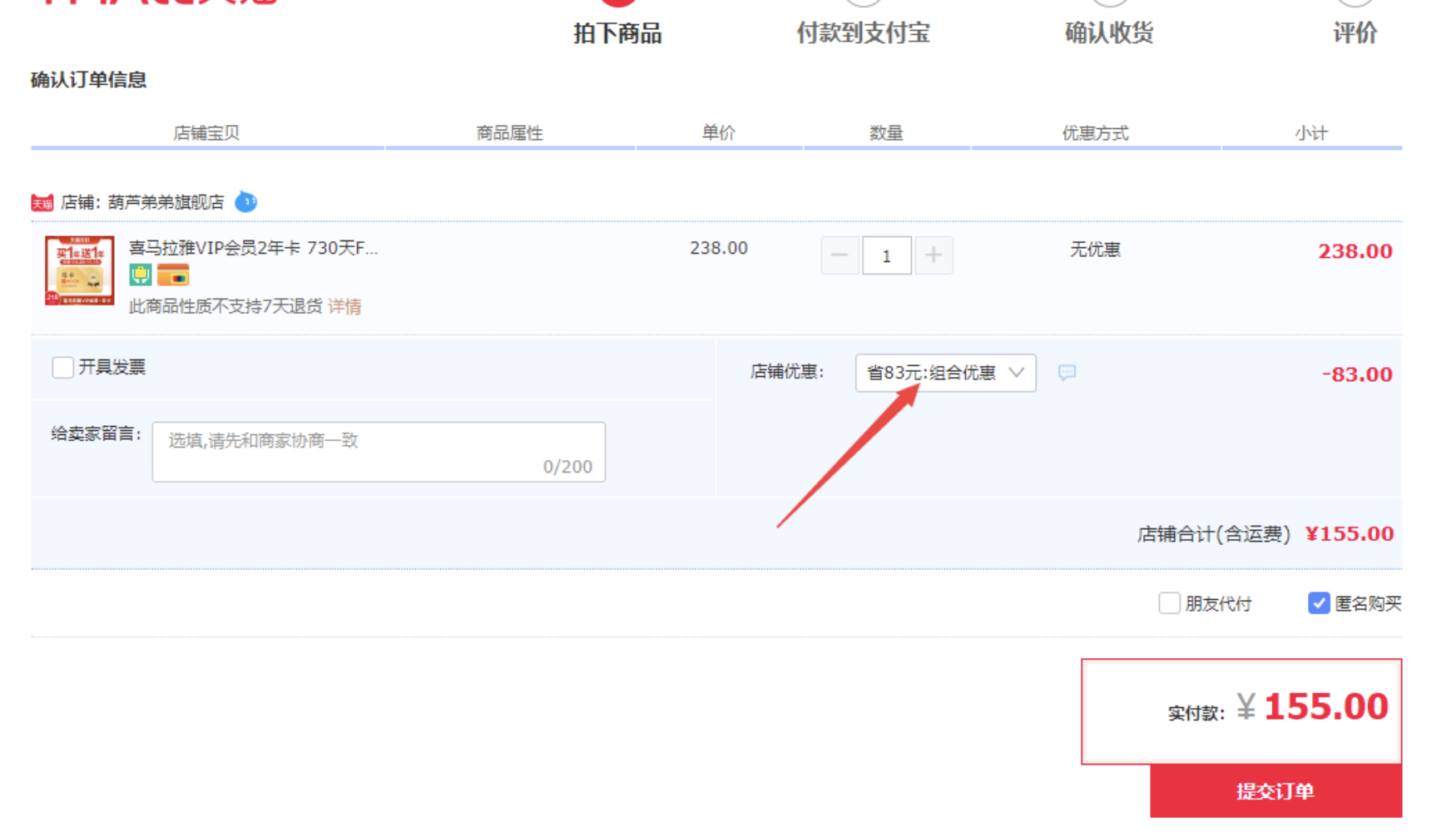Click the chat bubble icon next to store discount

(1067, 373)
